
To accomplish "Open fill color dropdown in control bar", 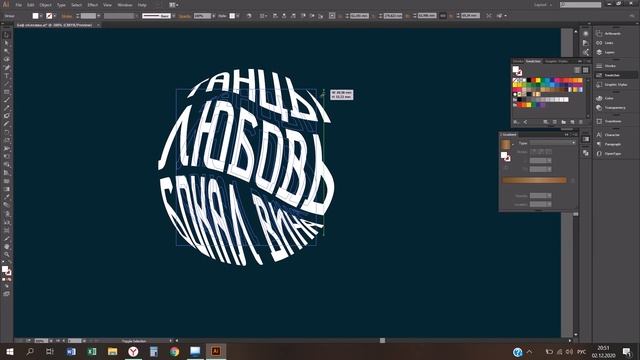I will click(41, 16).
